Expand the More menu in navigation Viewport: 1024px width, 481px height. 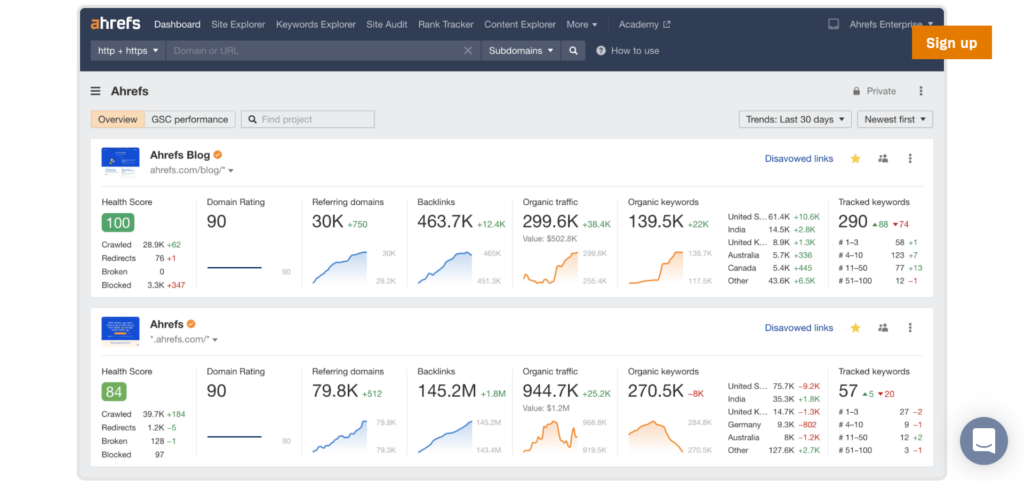point(581,24)
